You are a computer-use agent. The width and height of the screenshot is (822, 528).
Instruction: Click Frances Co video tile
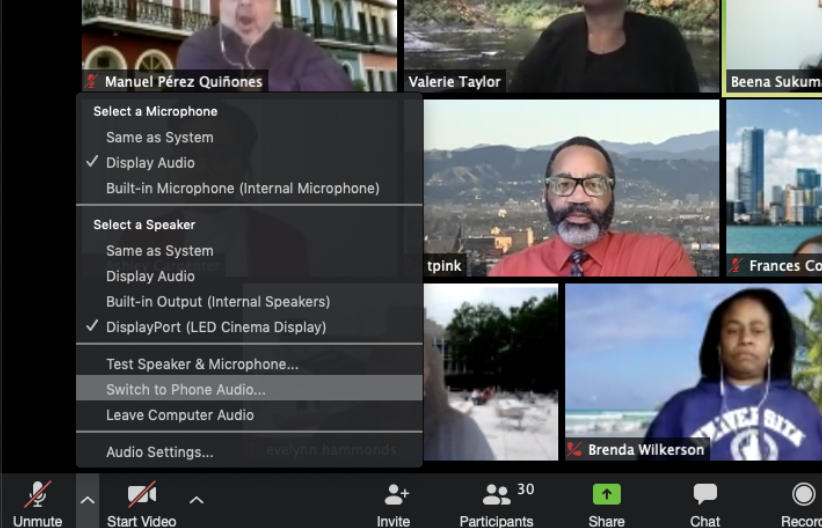click(x=774, y=188)
